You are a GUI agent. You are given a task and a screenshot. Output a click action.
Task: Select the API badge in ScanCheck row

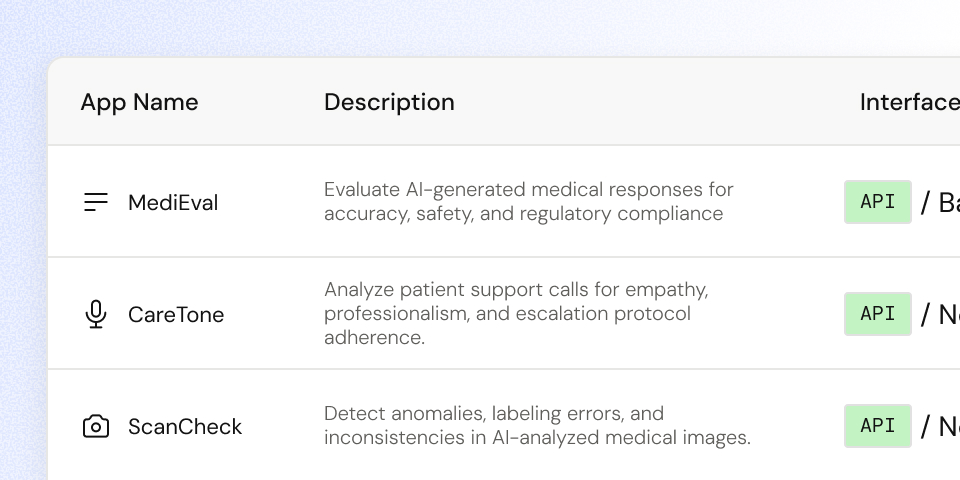(x=877, y=426)
